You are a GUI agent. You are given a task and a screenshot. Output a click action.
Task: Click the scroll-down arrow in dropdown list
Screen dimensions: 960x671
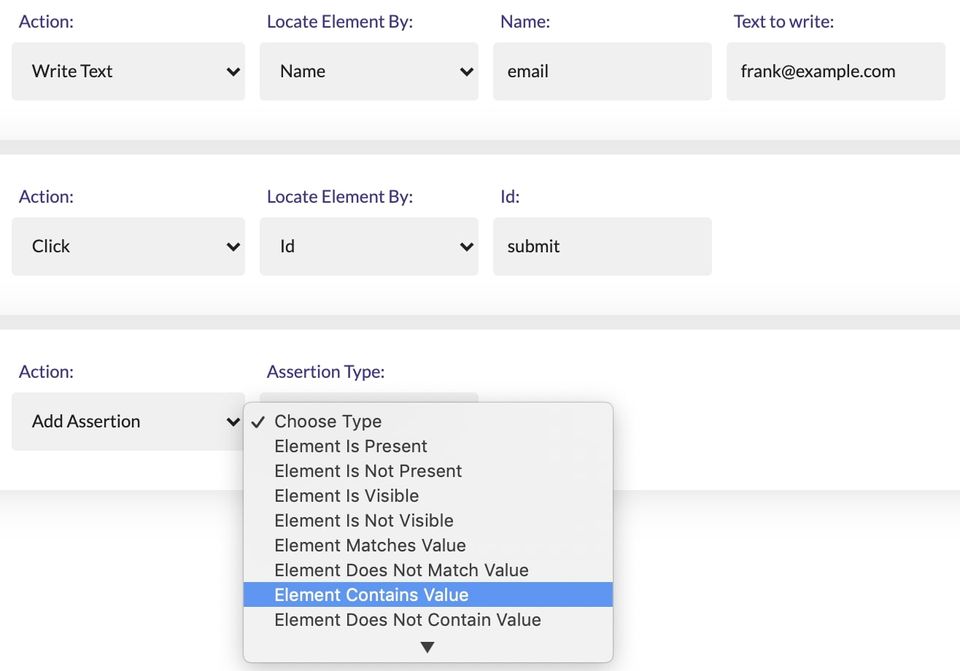[427, 648]
